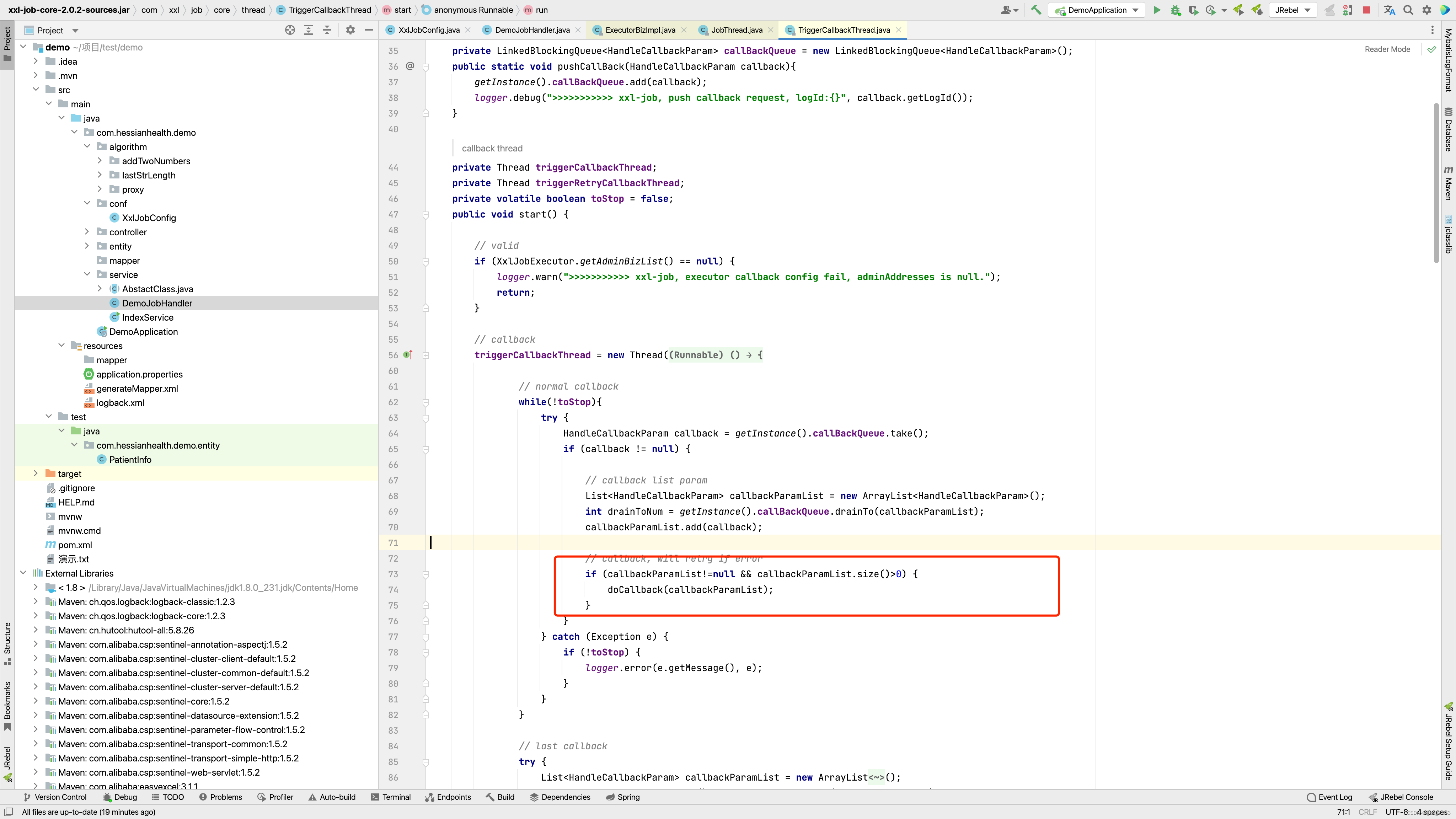
Task: Switch to the ExecutorBizImpl.java tab
Action: [639, 30]
